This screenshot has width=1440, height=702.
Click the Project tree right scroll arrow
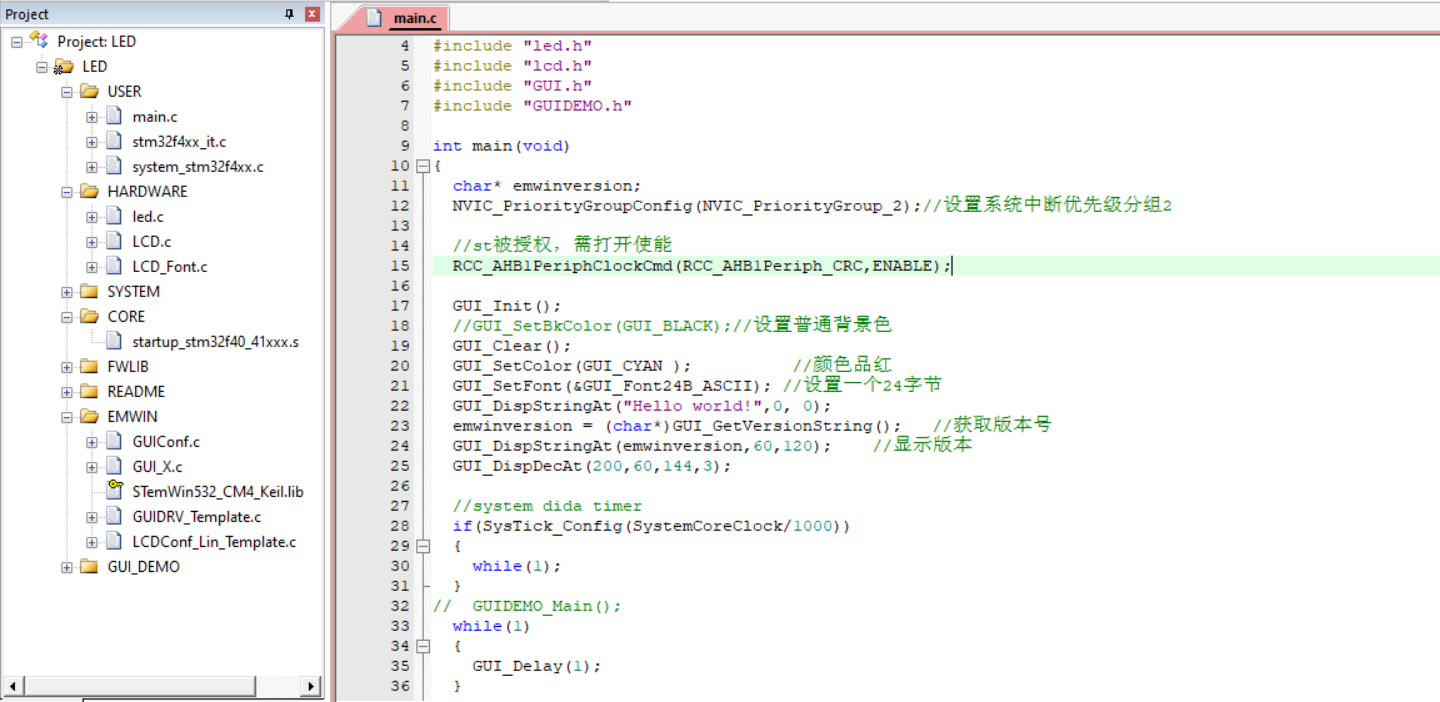(311, 686)
